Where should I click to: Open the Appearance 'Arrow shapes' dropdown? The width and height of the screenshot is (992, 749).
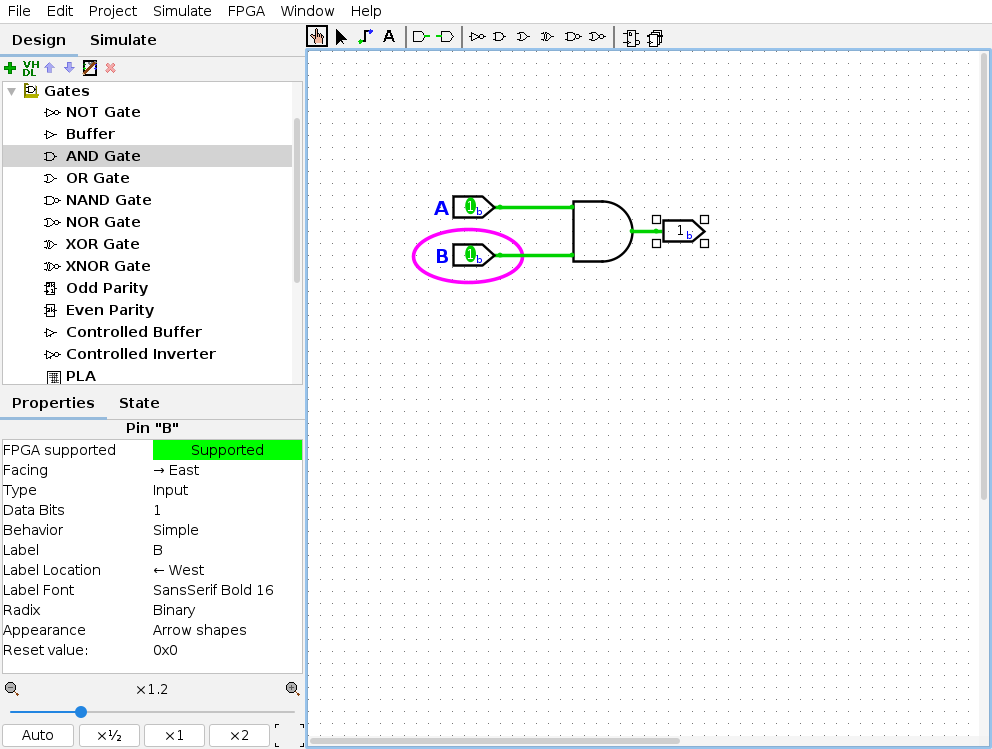click(x=226, y=630)
